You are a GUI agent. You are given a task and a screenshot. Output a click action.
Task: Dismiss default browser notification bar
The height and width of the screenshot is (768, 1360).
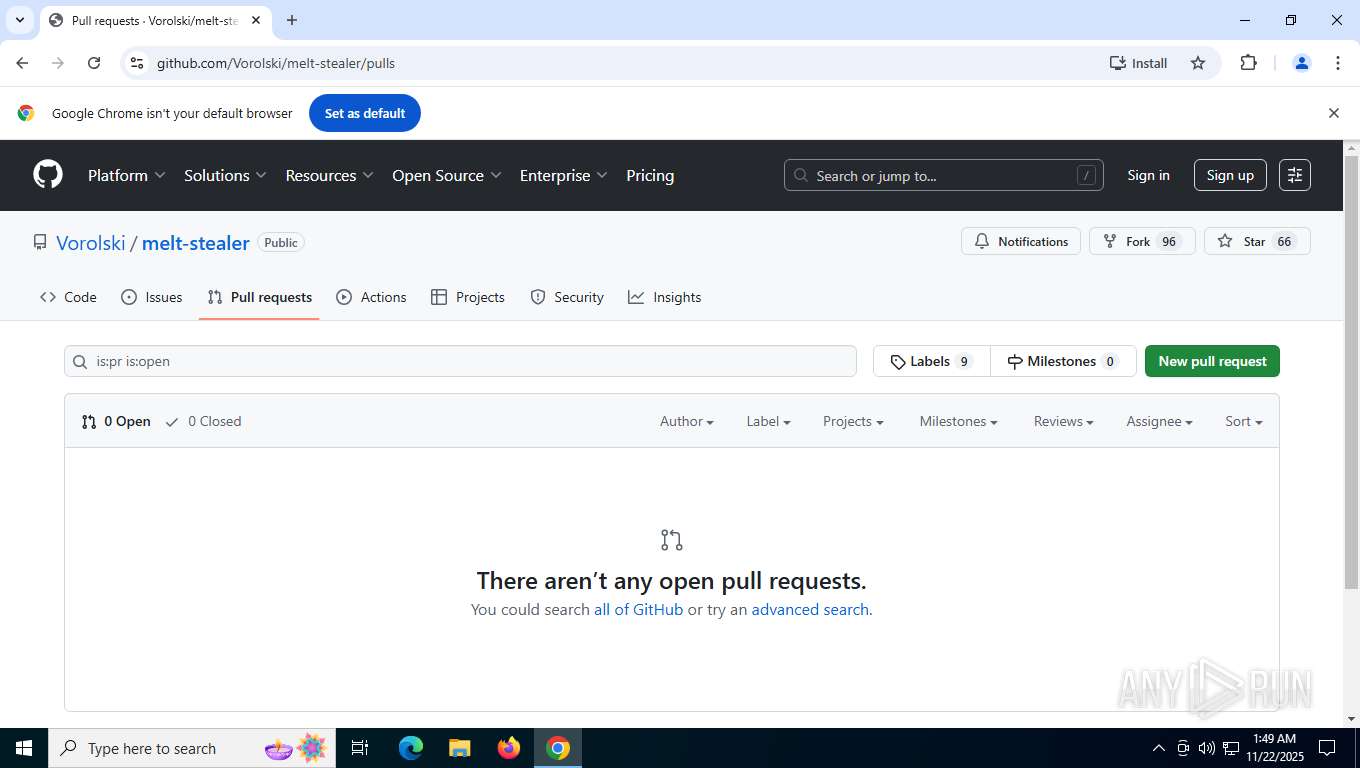(1333, 113)
